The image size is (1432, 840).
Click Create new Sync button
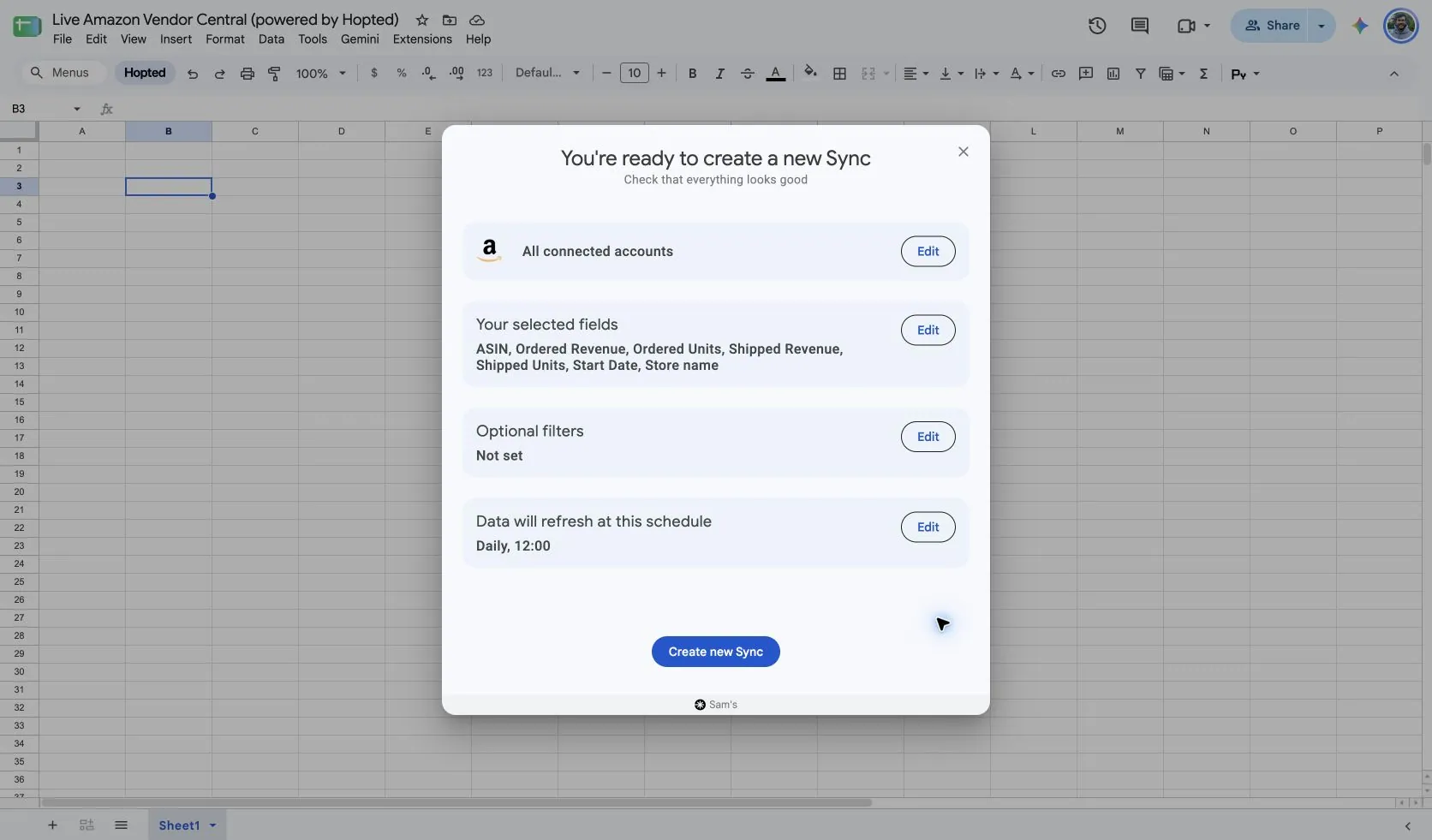(716, 652)
